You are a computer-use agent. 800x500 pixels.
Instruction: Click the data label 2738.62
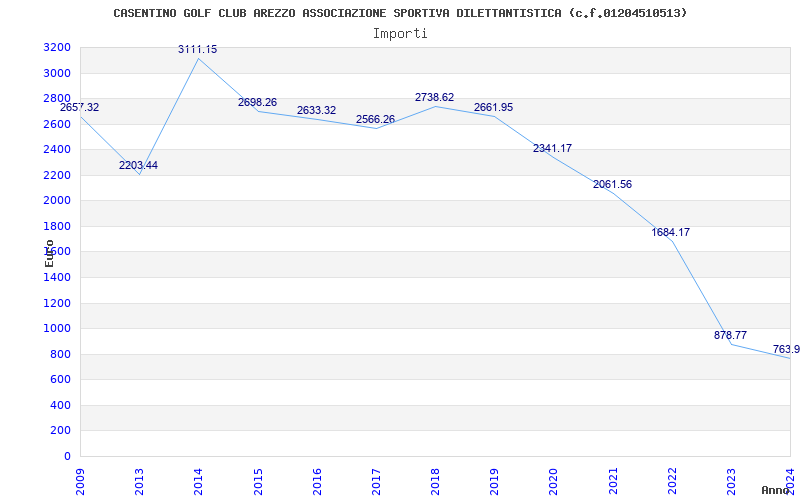point(434,97)
